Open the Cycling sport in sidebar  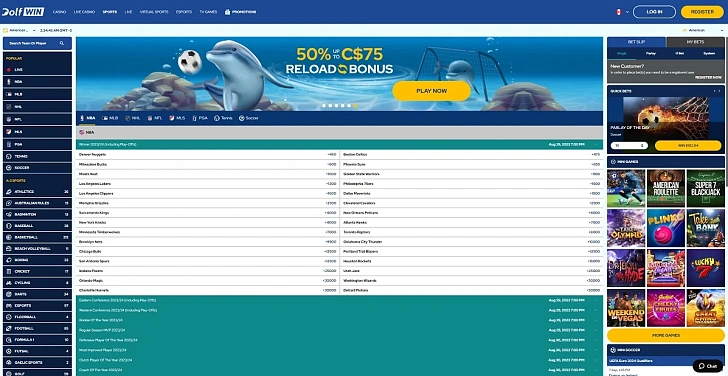point(37,283)
